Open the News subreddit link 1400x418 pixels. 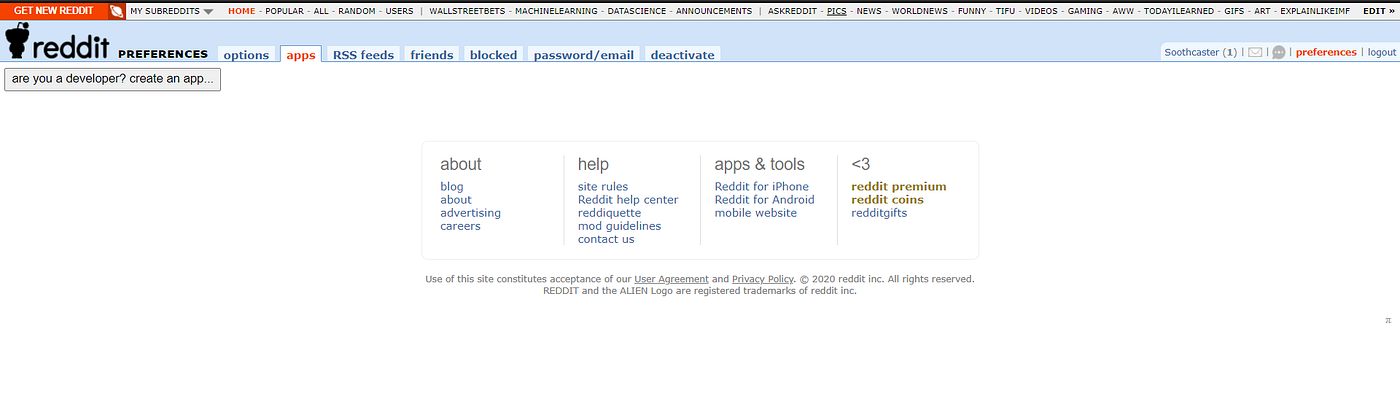click(869, 11)
